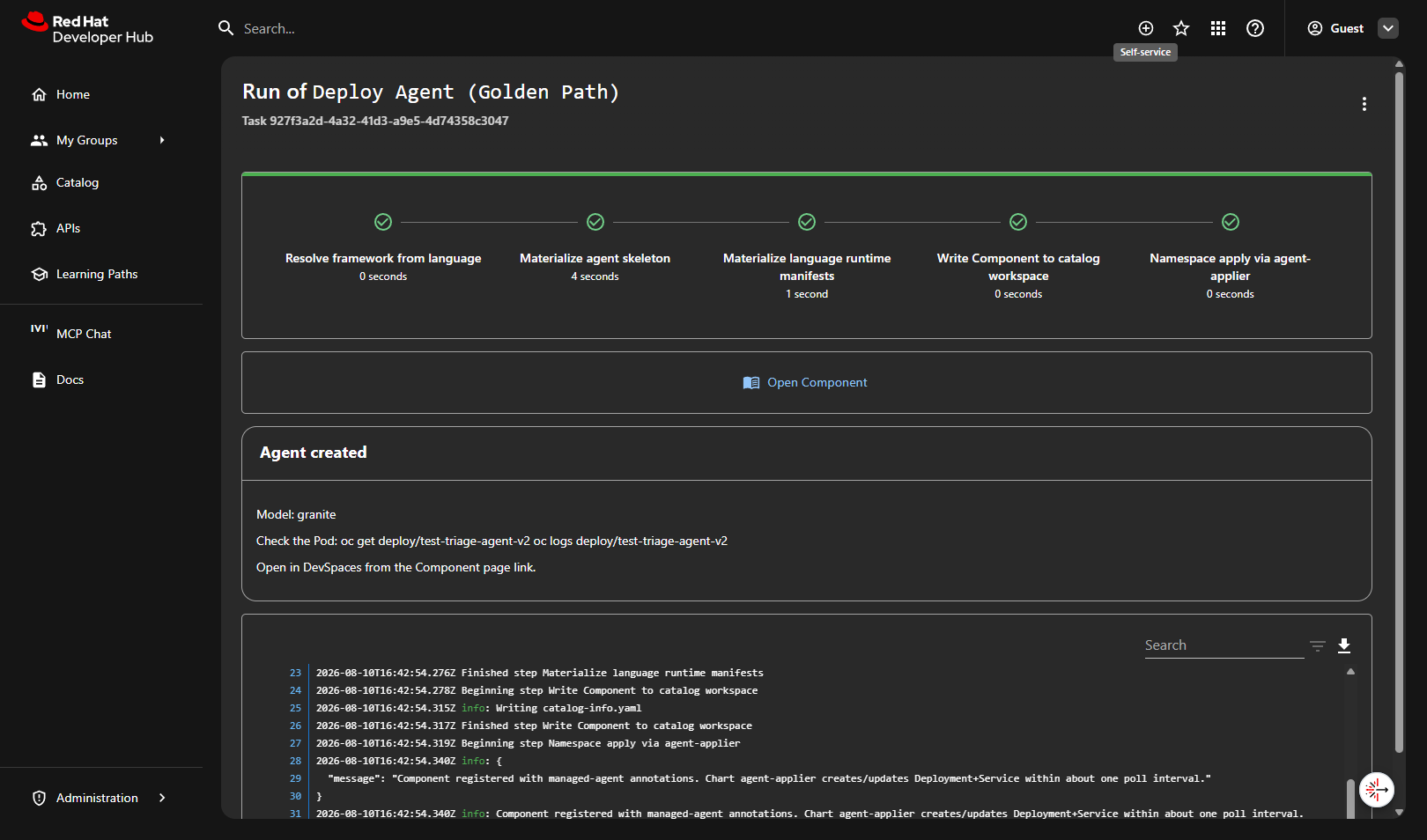
Task: Open the Self-service plus icon
Action: (1146, 28)
